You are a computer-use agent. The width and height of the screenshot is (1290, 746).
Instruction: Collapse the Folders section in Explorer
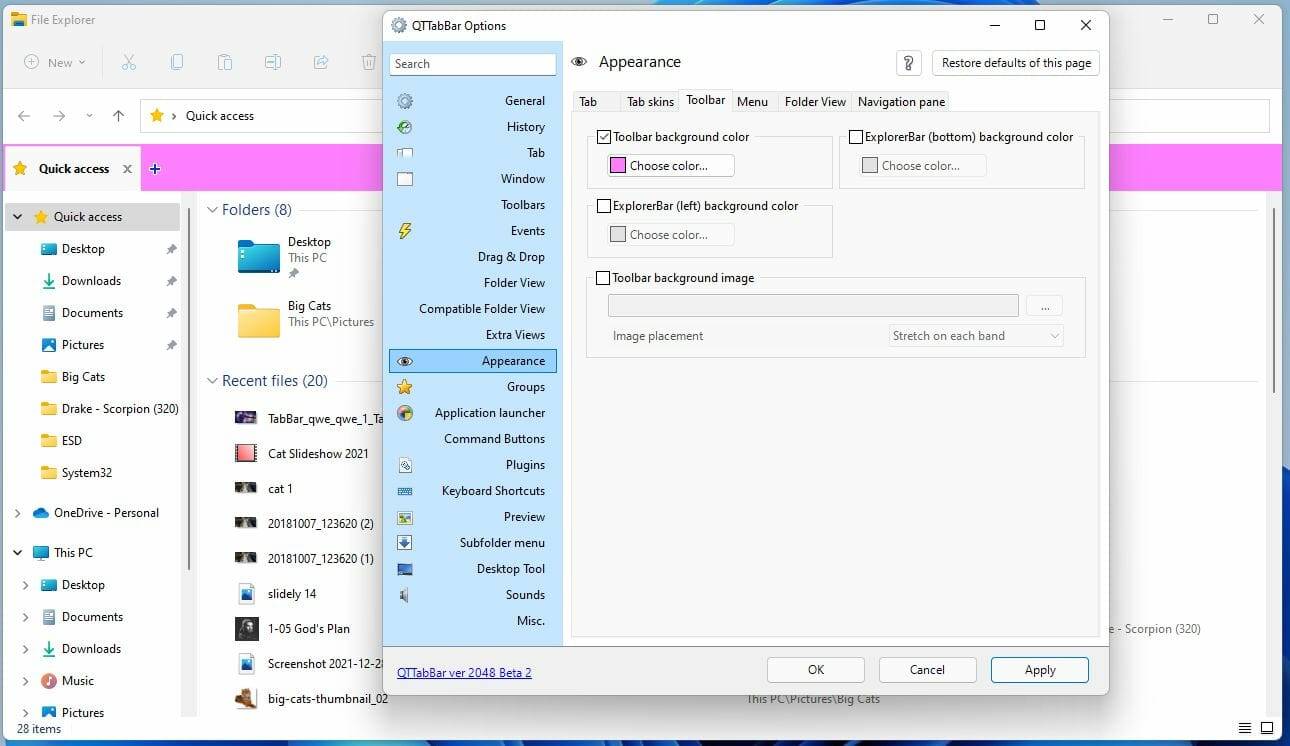click(x=211, y=210)
